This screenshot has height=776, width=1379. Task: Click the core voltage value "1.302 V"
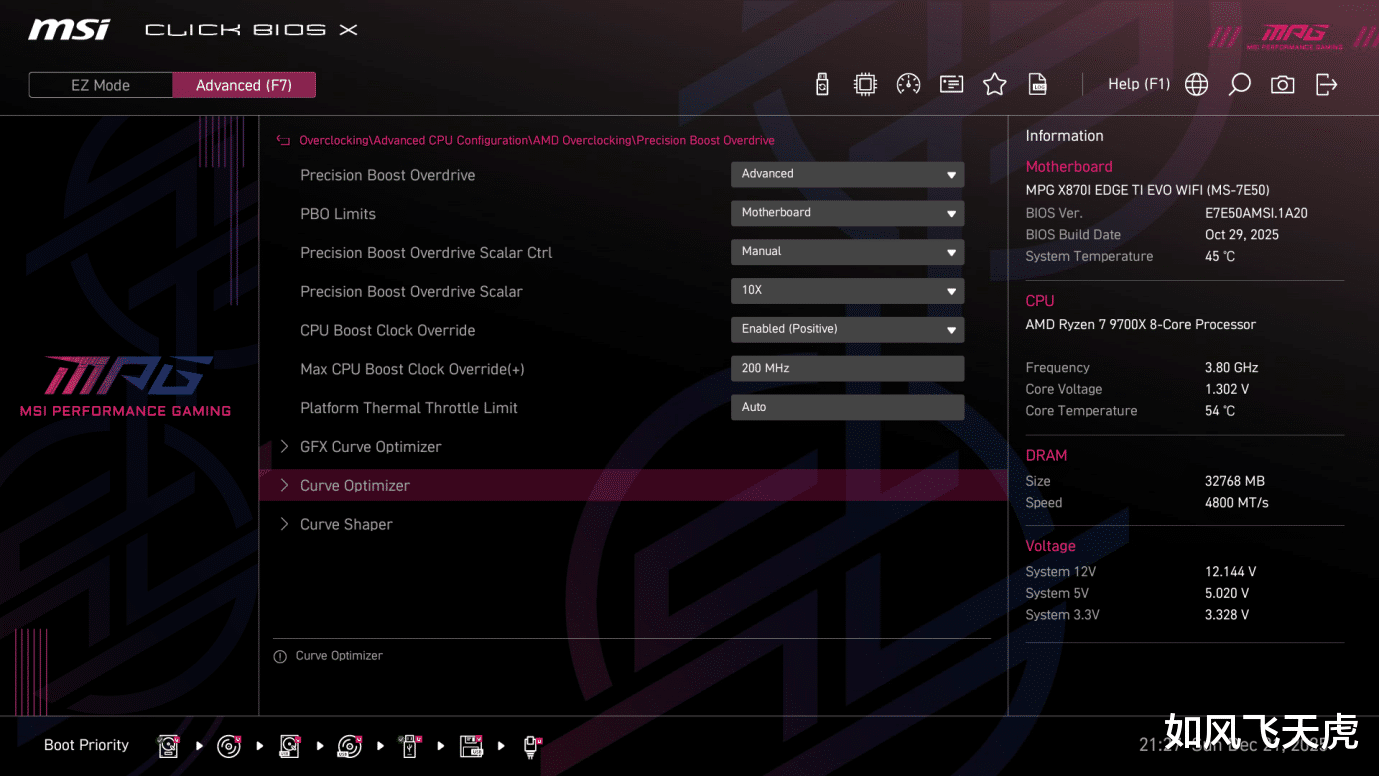point(1227,390)
